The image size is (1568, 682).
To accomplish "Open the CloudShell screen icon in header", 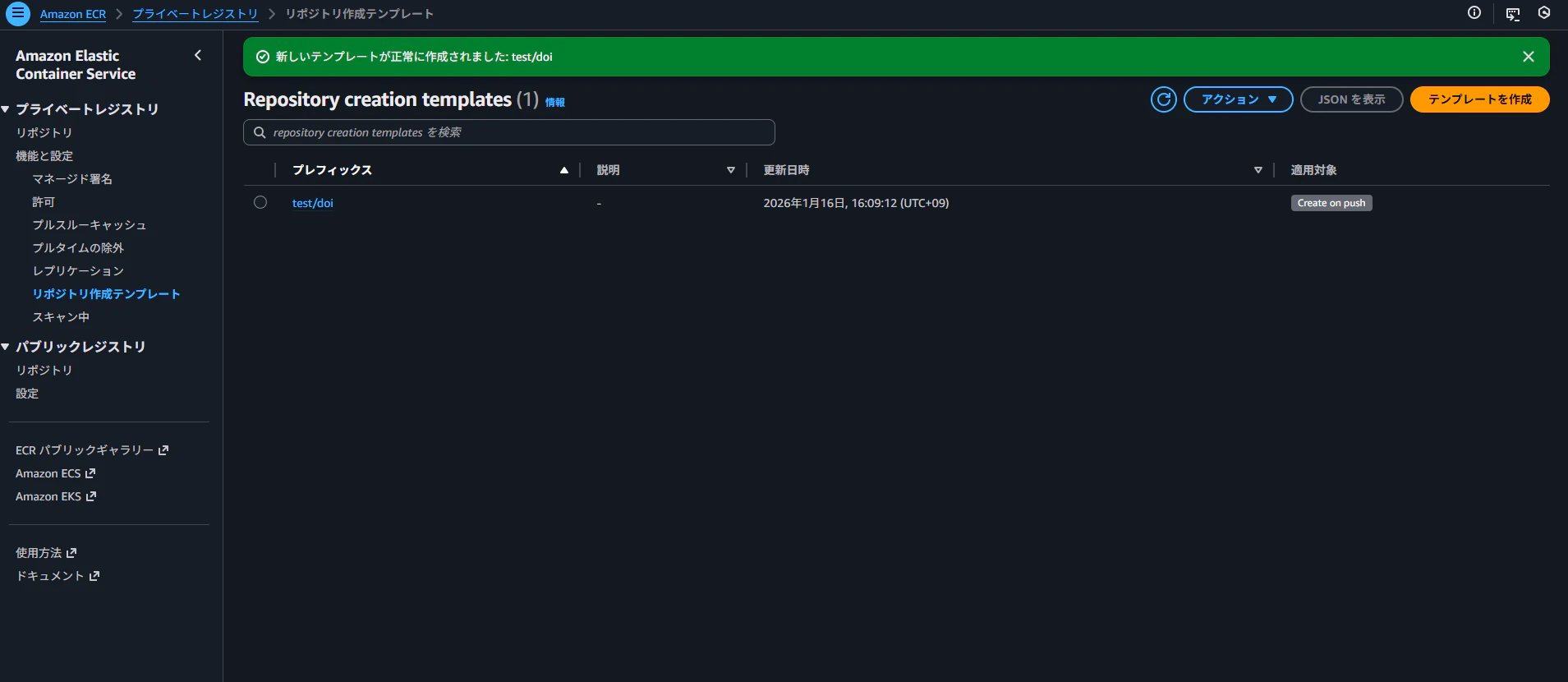I will 1513,14.
